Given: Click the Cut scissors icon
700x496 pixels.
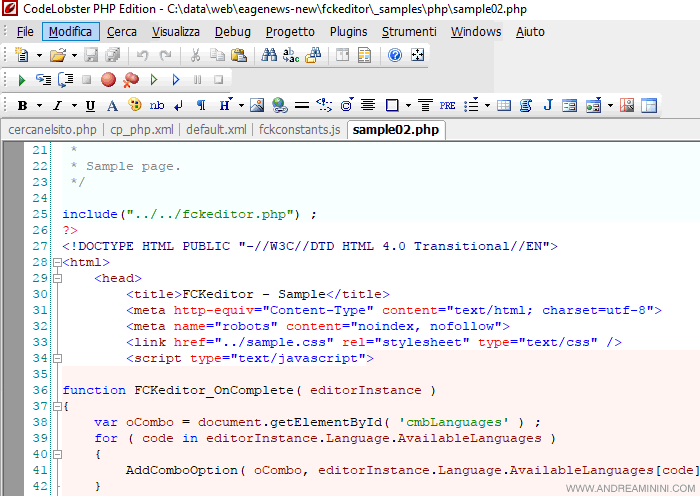Looking at the screenshot, I should click(195, 55).
